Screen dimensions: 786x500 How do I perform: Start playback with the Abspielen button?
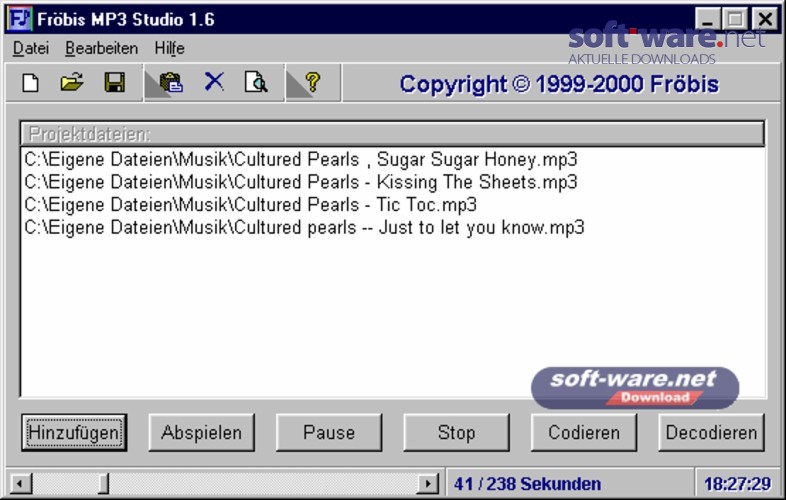[x=202, y=433]
